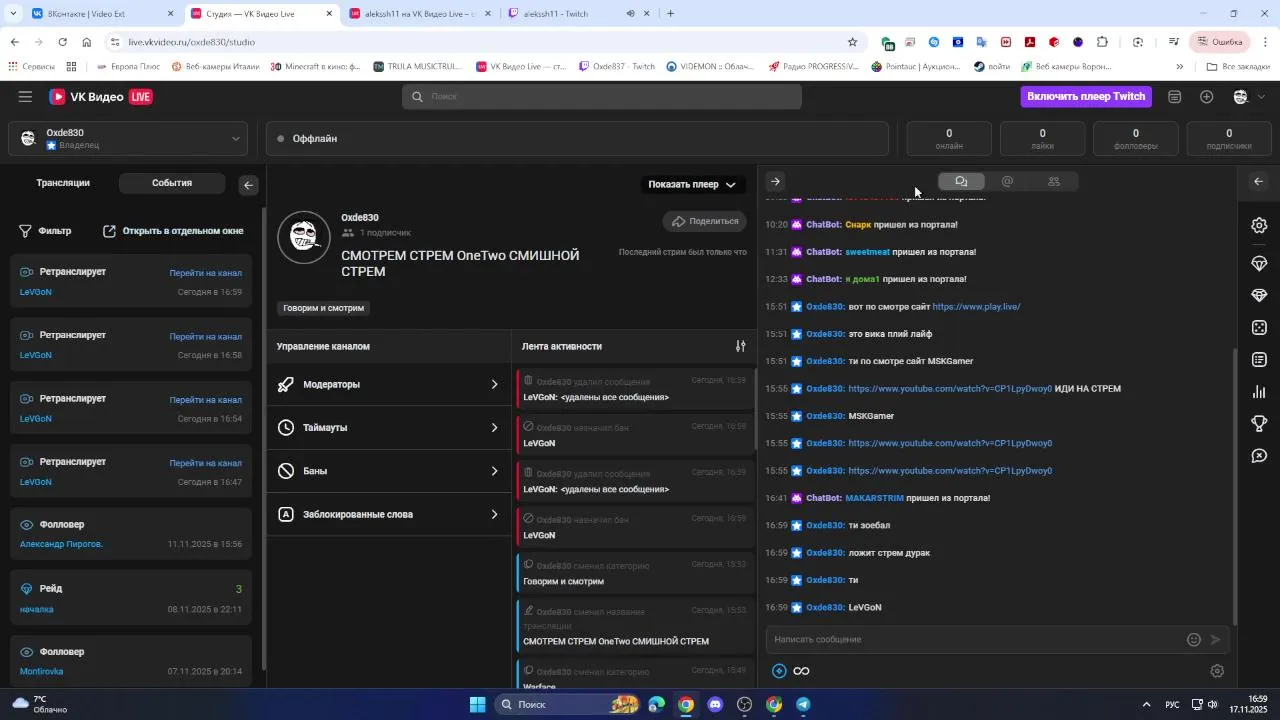Click the chat moderation bubble with X icon
The width and height of the screenshot is (1280, 720).
(x=1259, y=456)
